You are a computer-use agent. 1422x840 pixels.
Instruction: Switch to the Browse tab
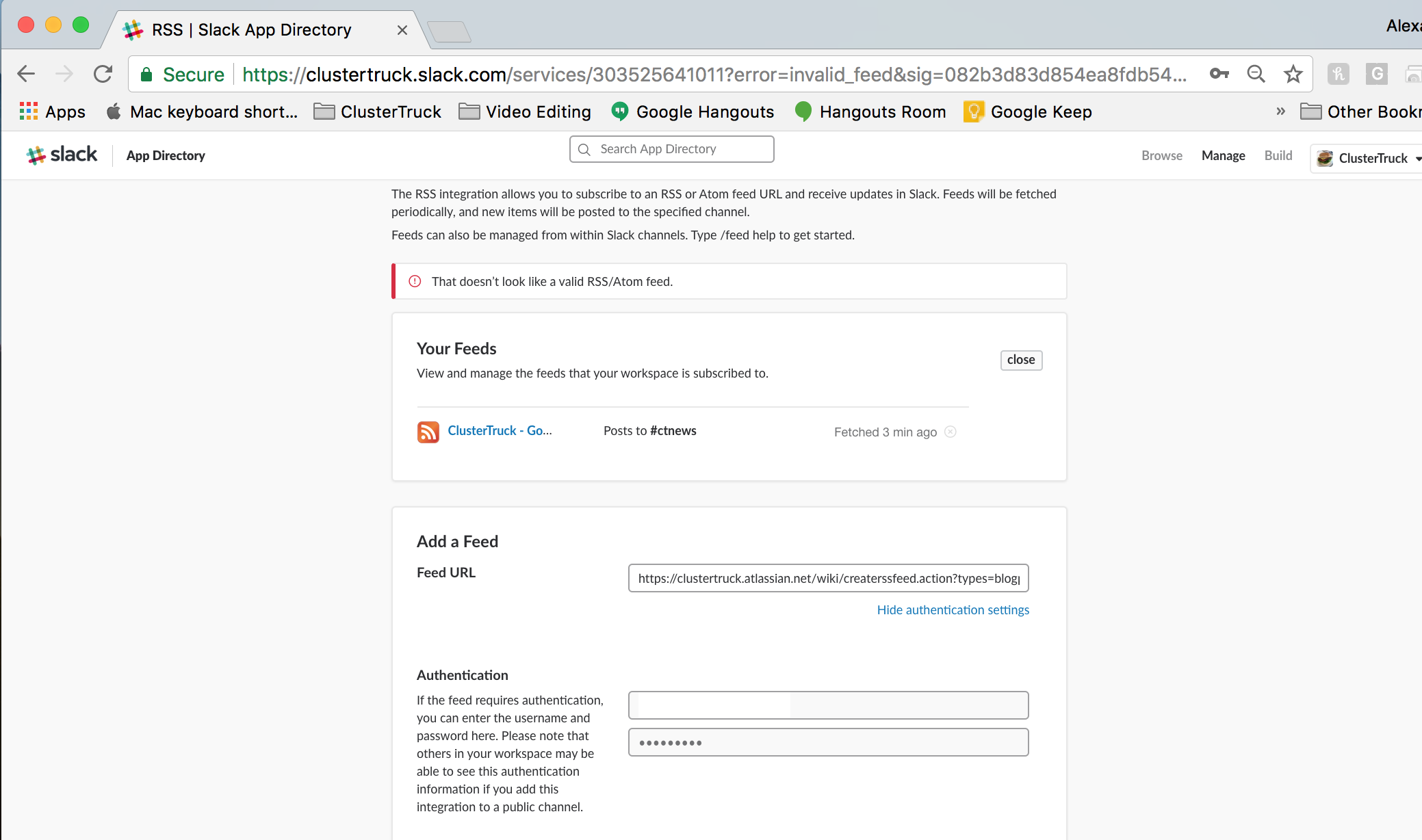click(1162, 156)
